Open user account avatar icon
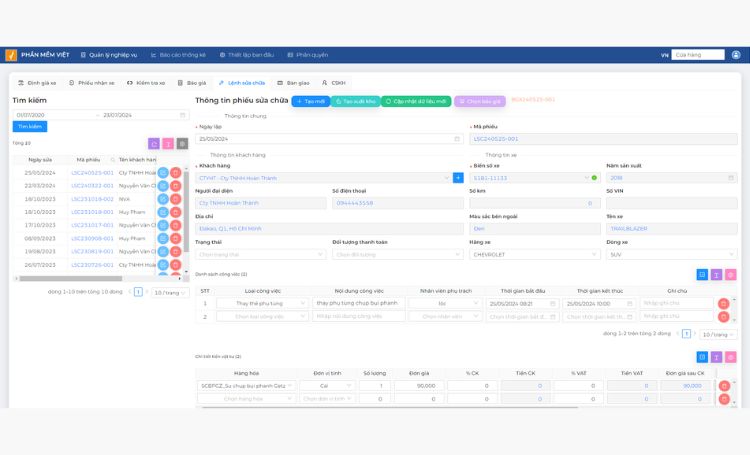The height and width of the screenshot is (455, 750). (x=735, y=55)
